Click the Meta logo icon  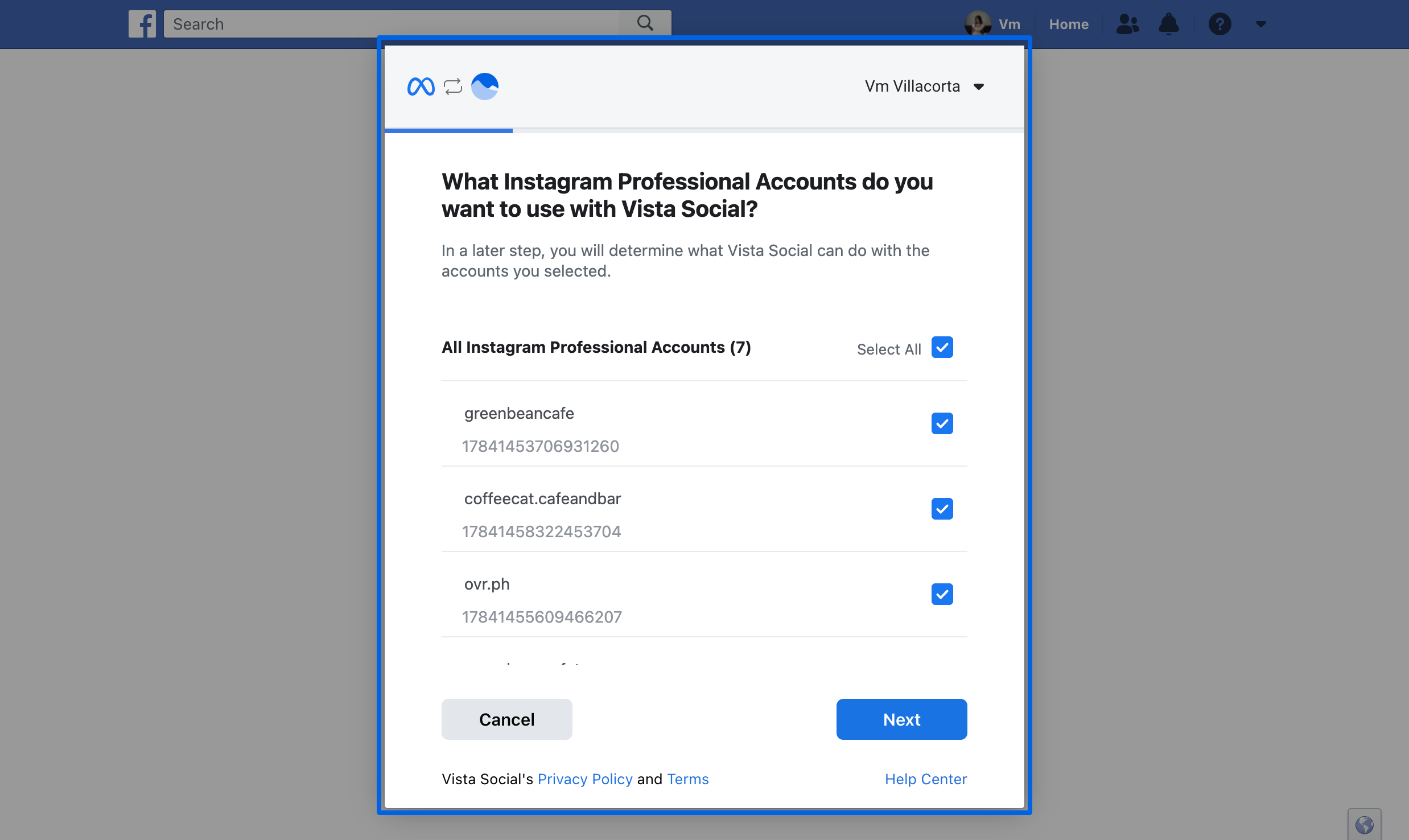420,86
